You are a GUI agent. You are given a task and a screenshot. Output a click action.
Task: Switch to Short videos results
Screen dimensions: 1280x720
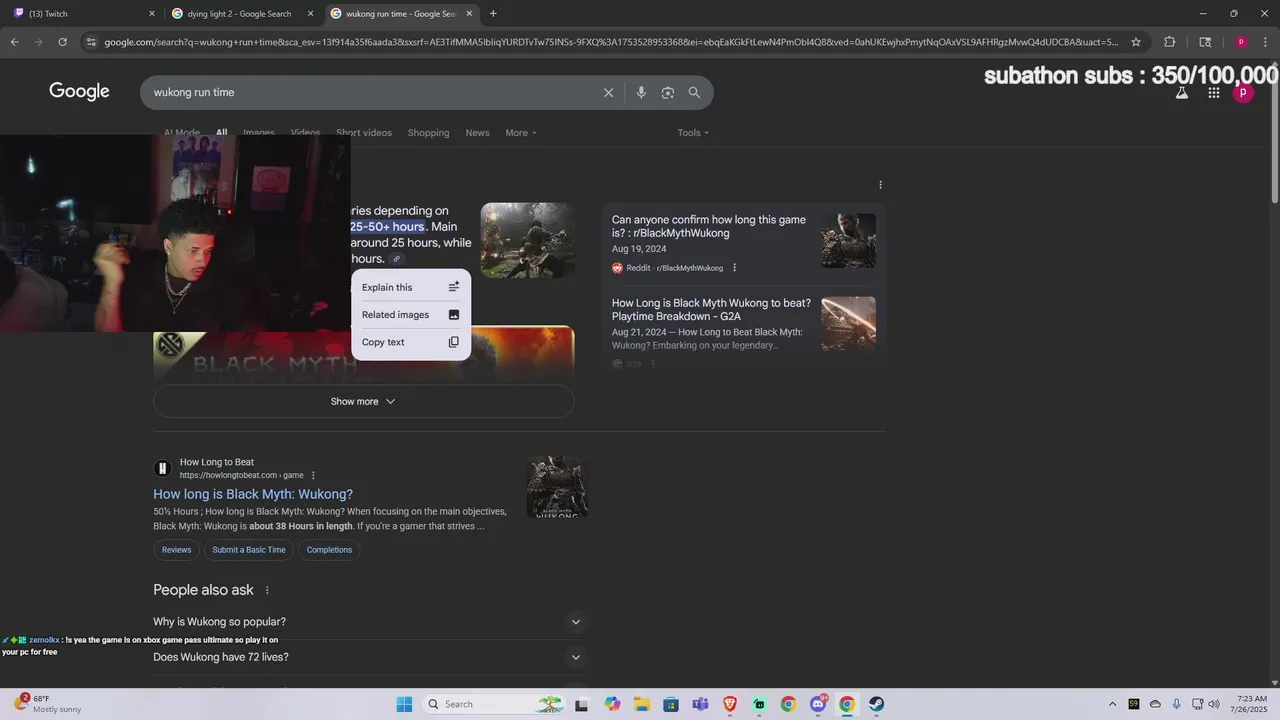[364, 133]
